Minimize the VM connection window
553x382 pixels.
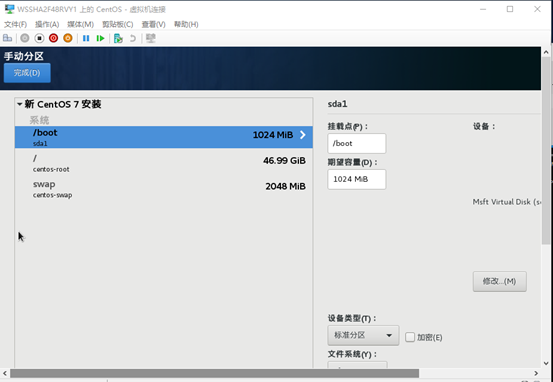(483, 9)
